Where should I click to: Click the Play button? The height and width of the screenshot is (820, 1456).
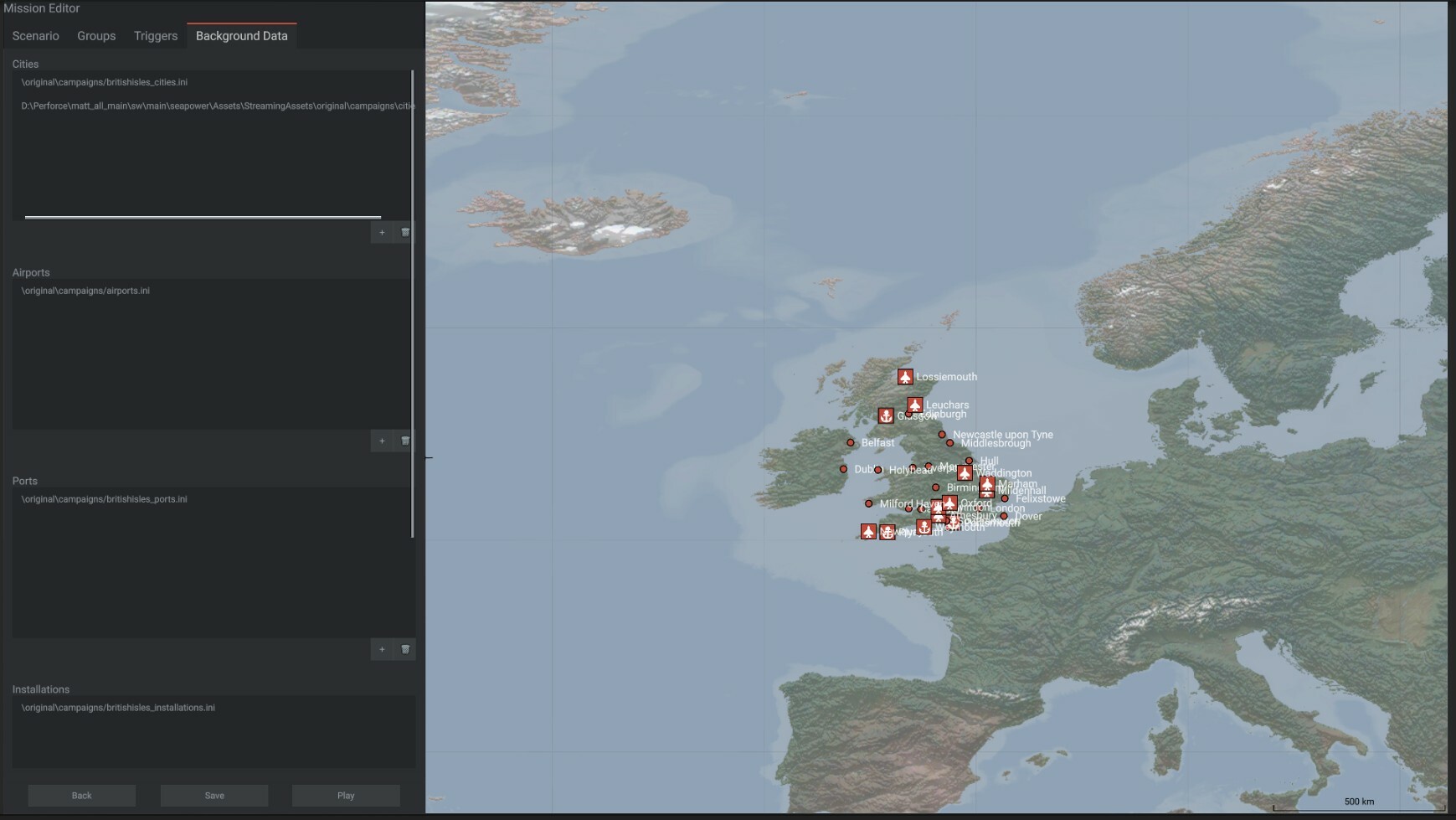tap(345, 795)
